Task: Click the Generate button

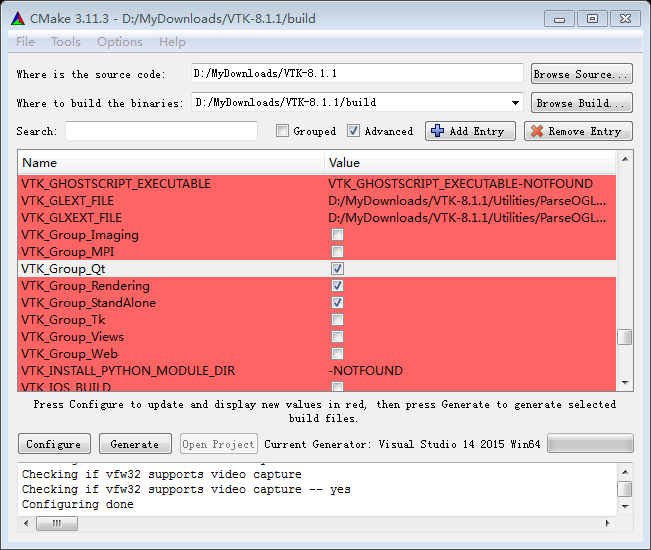Action: pos(135,444)
